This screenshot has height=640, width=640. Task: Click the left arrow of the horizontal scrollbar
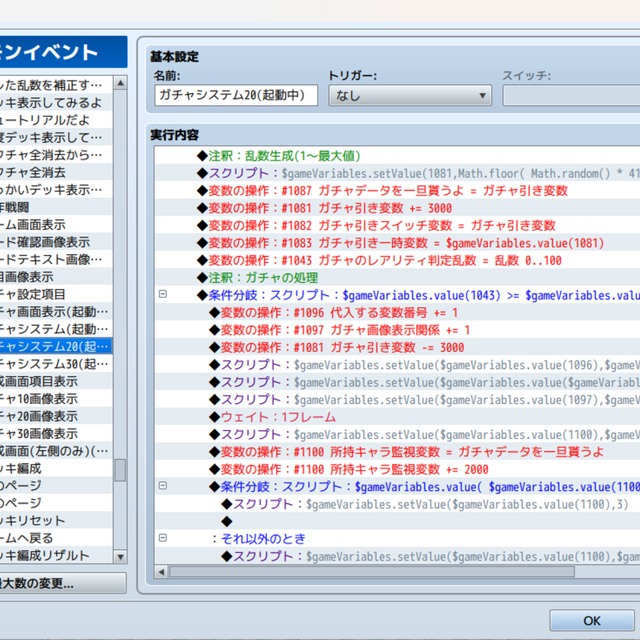[x=162, y=571]
